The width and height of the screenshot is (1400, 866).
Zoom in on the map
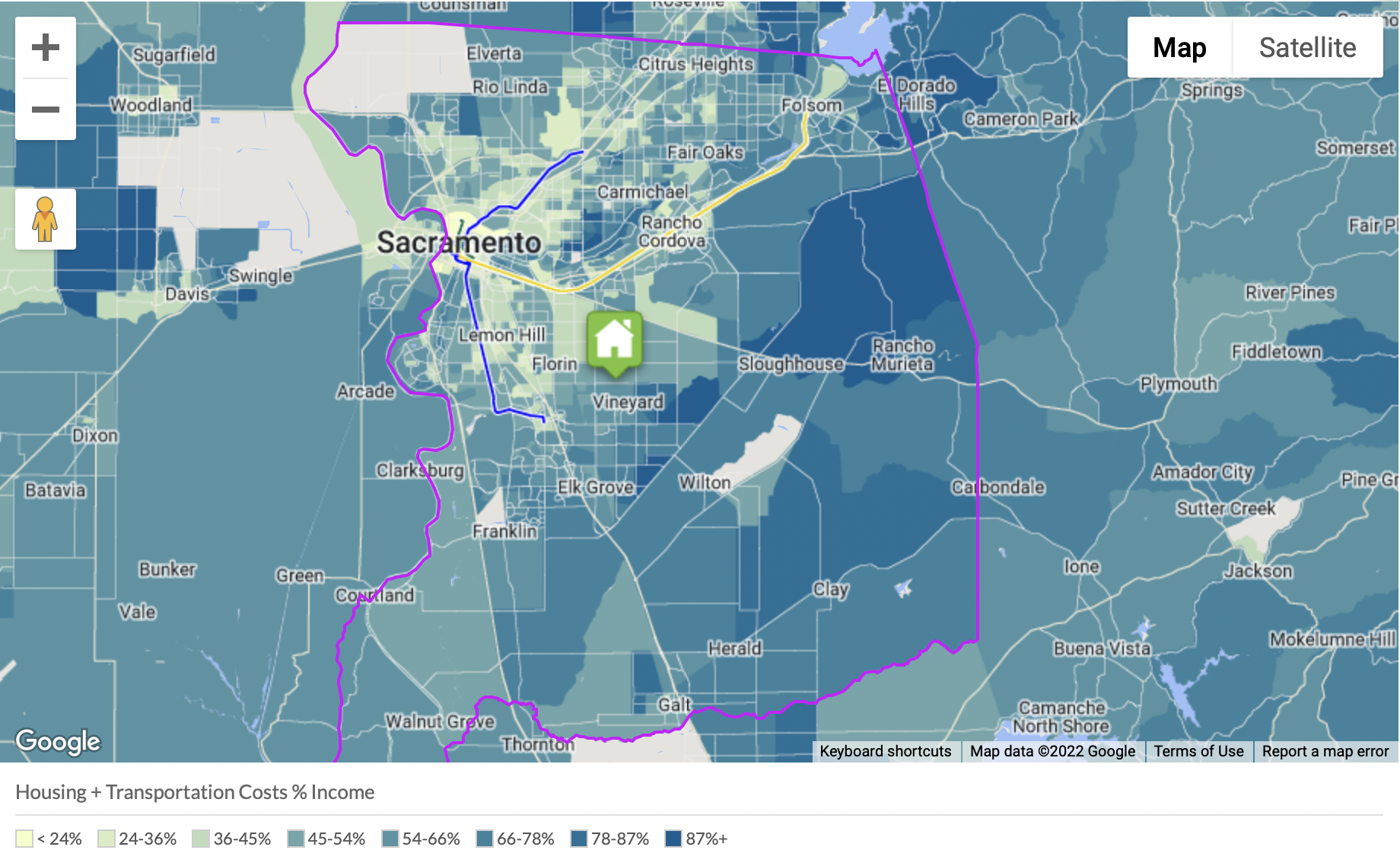point(46,47)
